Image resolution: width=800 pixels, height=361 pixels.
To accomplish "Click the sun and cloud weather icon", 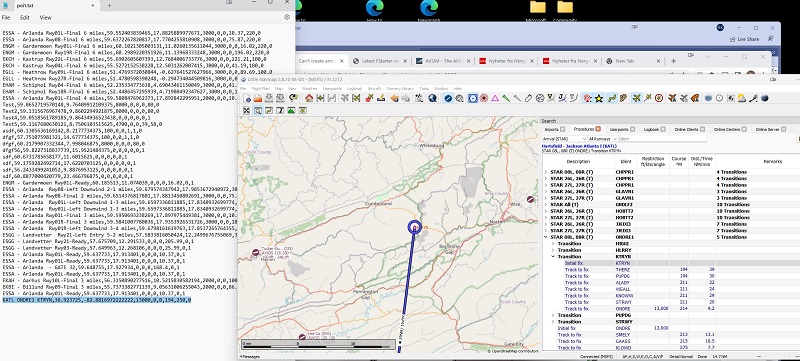I will [x=742, y=98].
